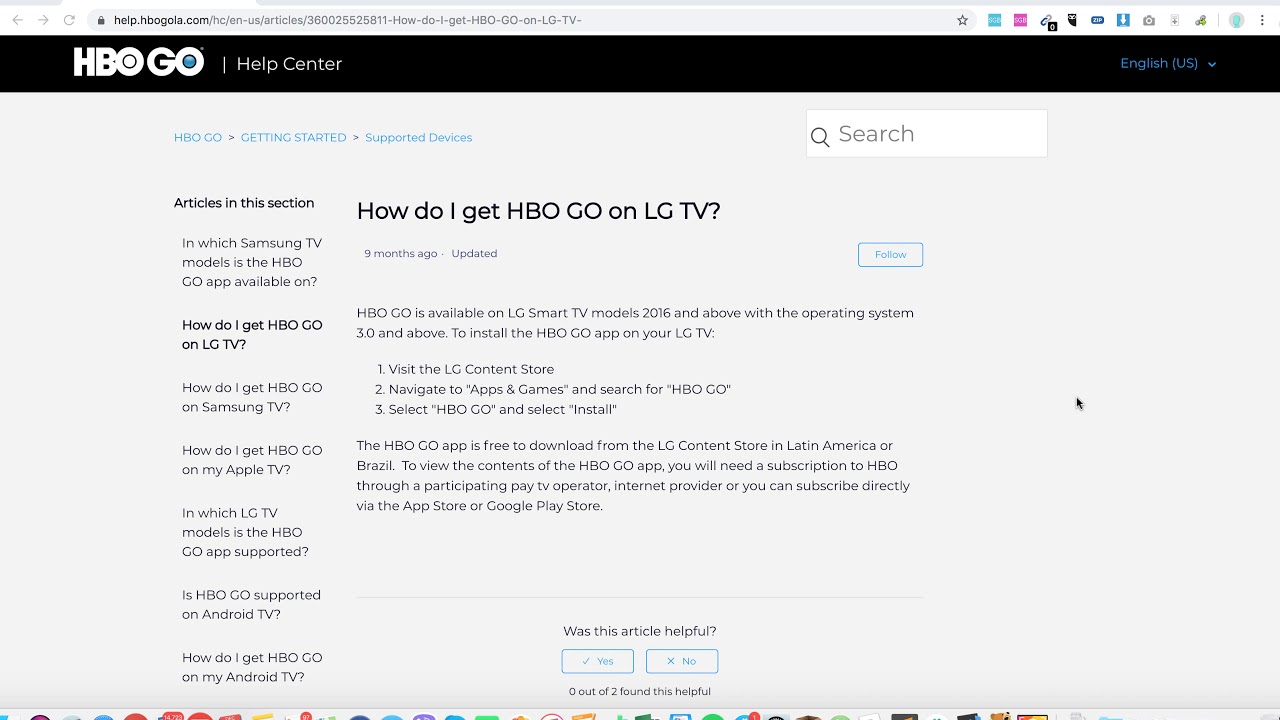The width and height of the screenshot is (1280, 720).
Task: Open Supported Devices breadcrumb
Action: [x=418, y=137]
